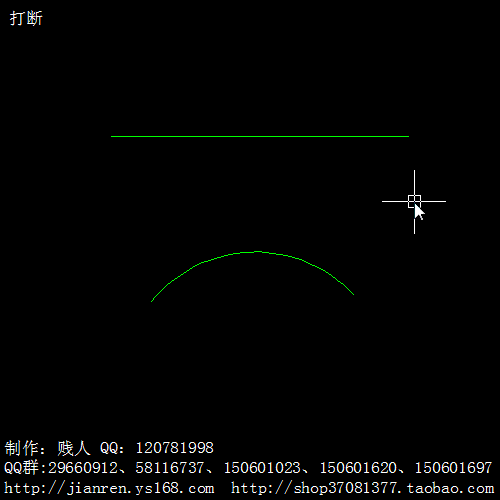The image size is (500, 500).
Task: Click the QQ group number 29660912
Action: pyautogui.click(x=83, y=468)
